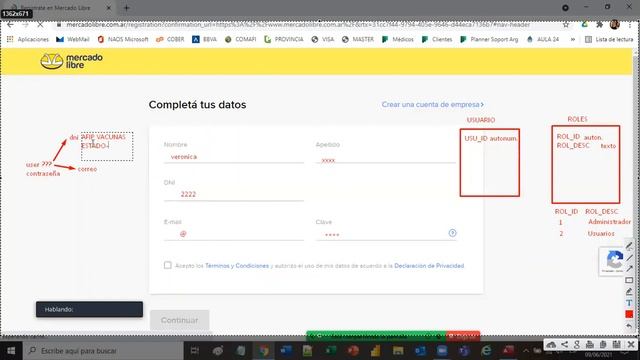Open Crear una cuenta de empresa link
Image resolution: width=640 pixels, height=360 pixels.
(433, 104)
